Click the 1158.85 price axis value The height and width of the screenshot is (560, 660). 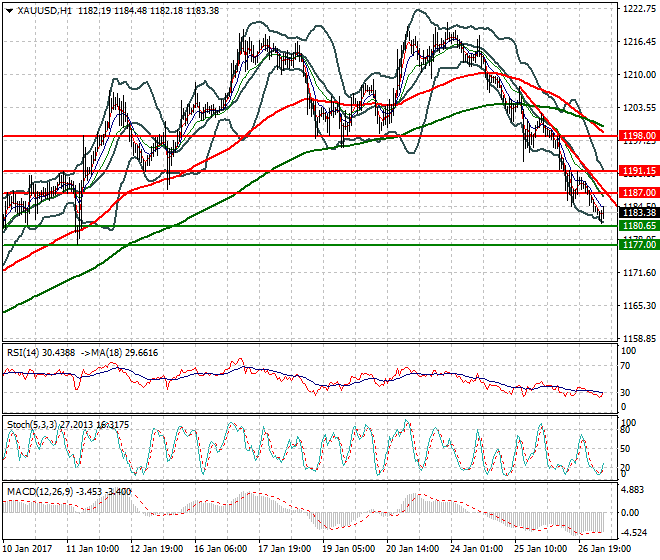639,339
